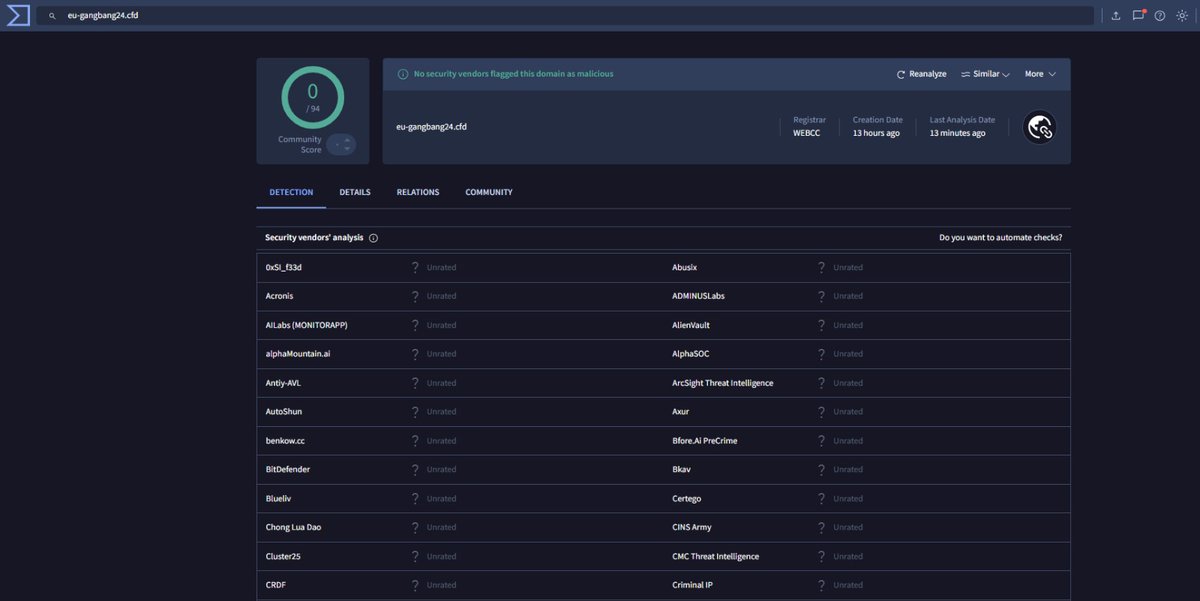This screenshot has height=601, width=1200.
Task: Click the unrated question icon for Chong Lua Dao
Action: point(415,527)
